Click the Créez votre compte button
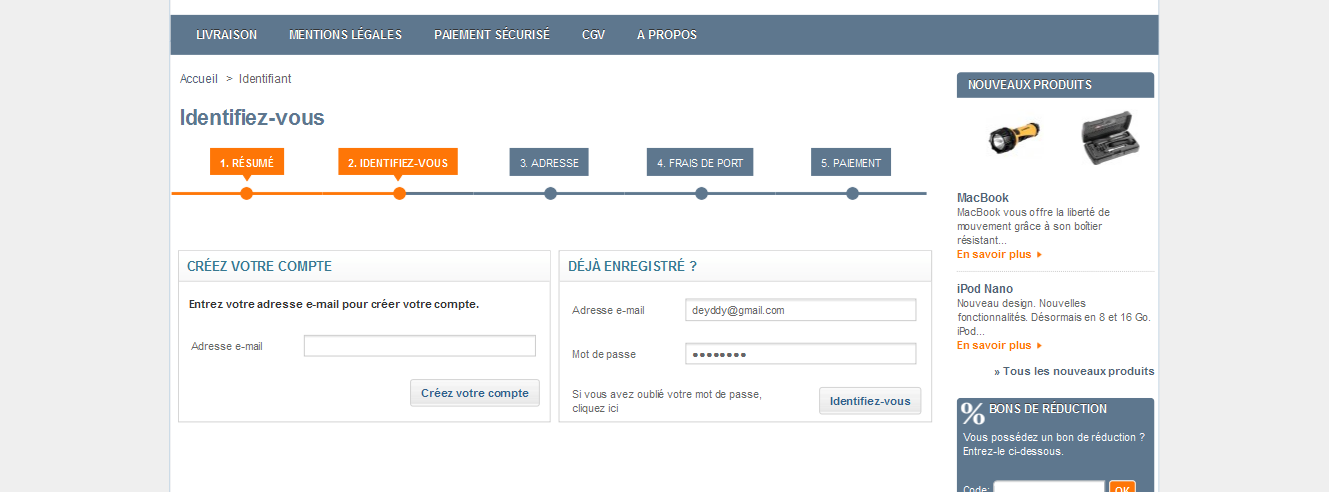The image size is (1329, 492). pos(475,393)
